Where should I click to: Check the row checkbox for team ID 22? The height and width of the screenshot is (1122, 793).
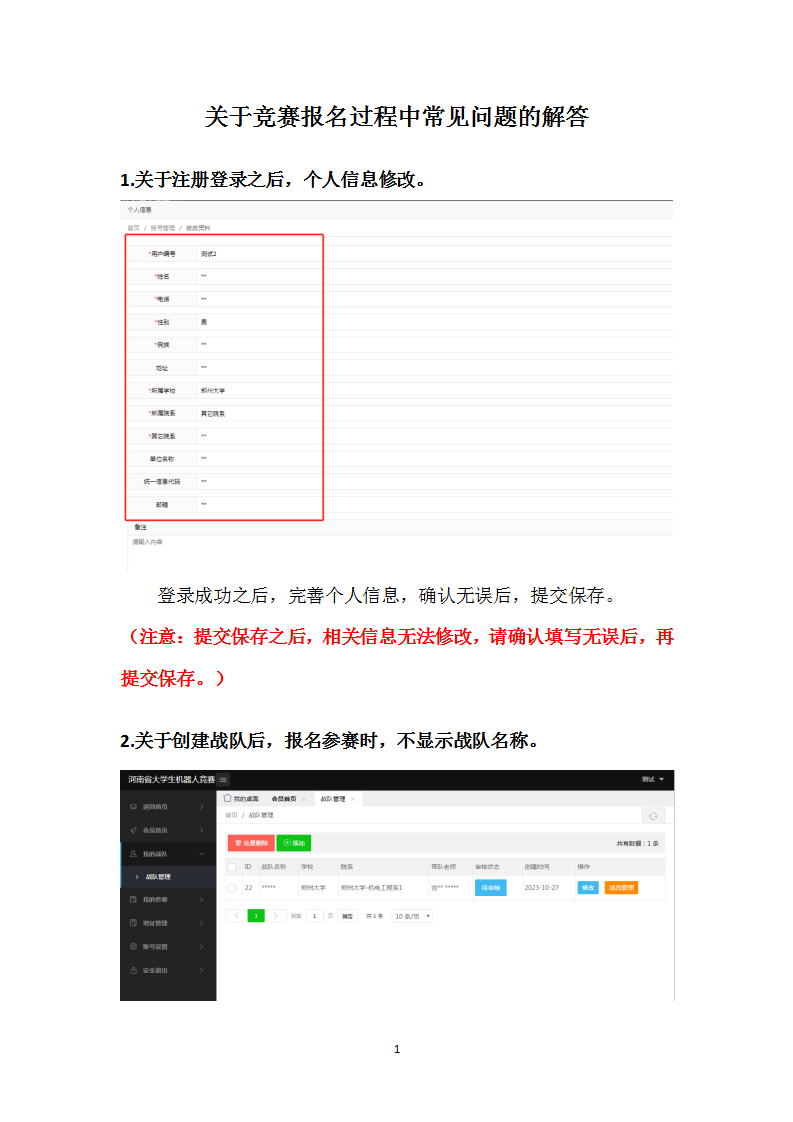232,887
